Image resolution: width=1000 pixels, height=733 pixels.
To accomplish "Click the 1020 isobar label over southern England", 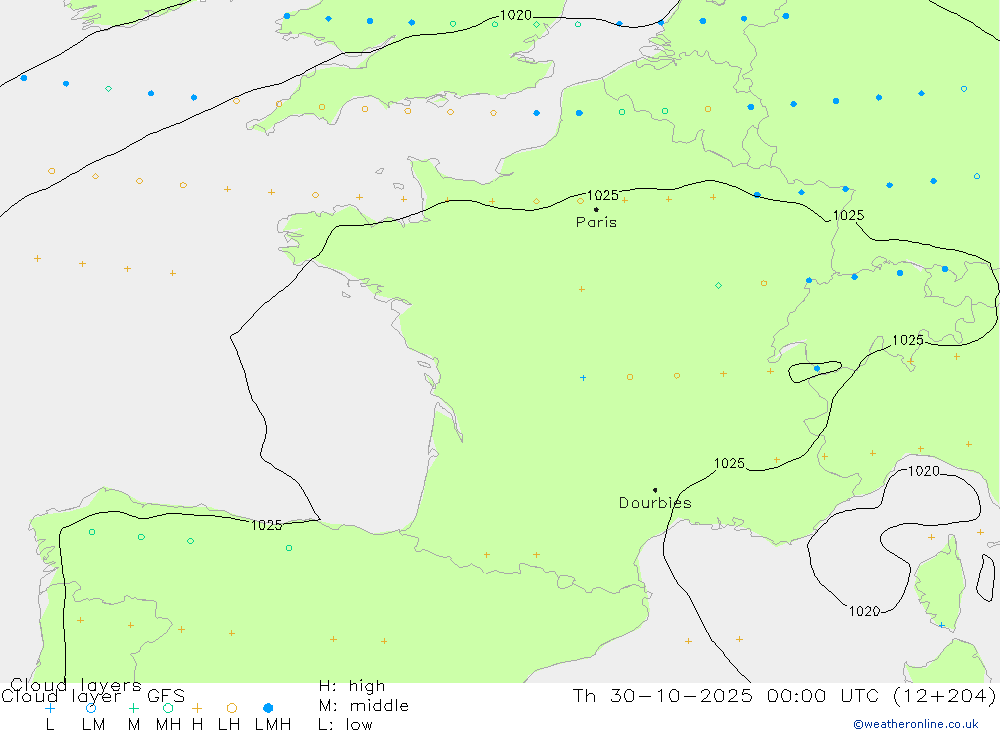I will click(x=515, y=15).
